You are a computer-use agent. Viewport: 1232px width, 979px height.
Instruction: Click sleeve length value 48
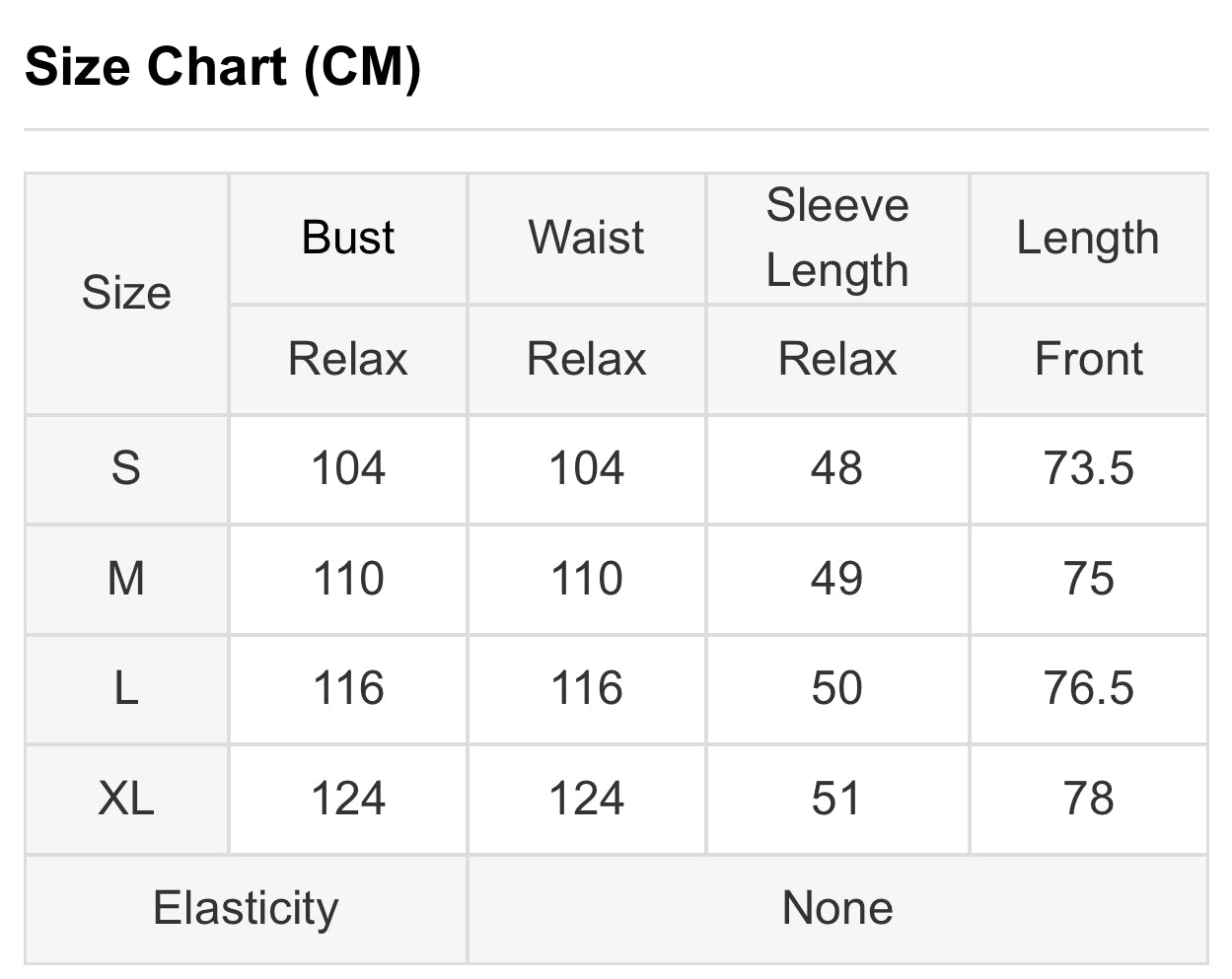[837, 468]
